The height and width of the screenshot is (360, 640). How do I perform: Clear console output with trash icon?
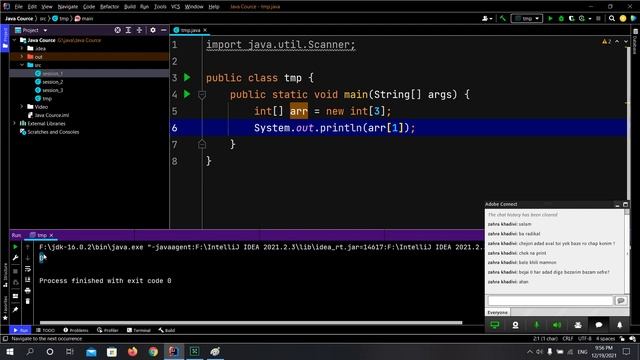(28, 301)
